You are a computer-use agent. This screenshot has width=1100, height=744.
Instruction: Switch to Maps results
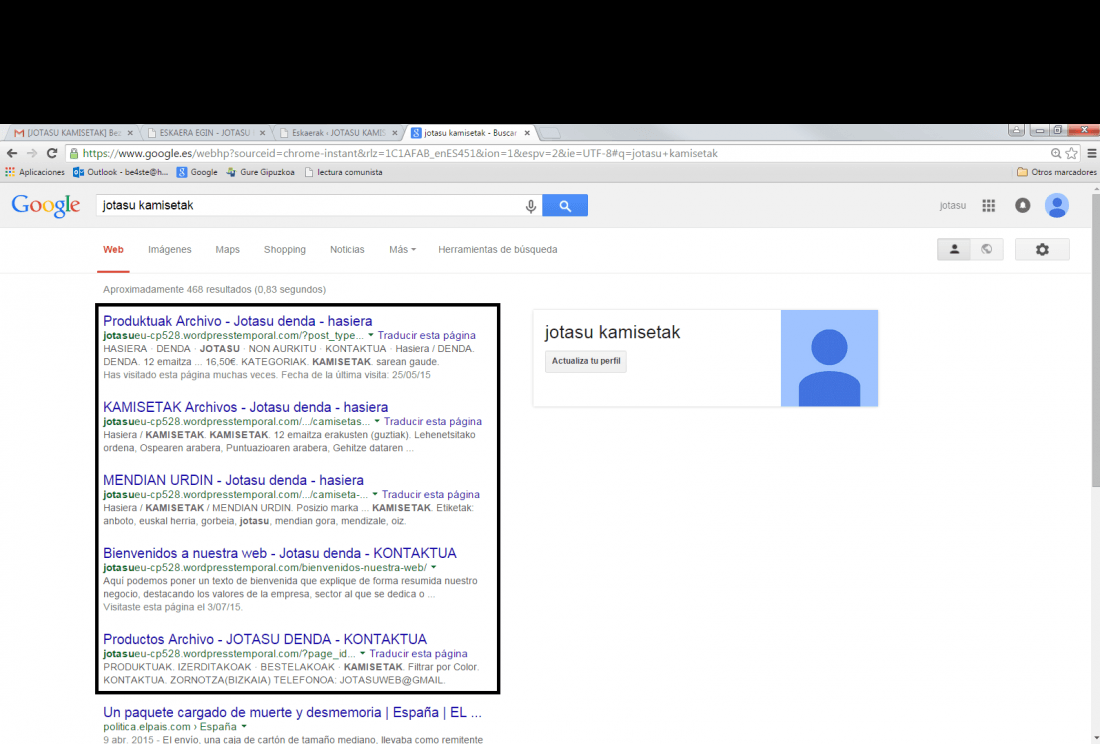227,249
